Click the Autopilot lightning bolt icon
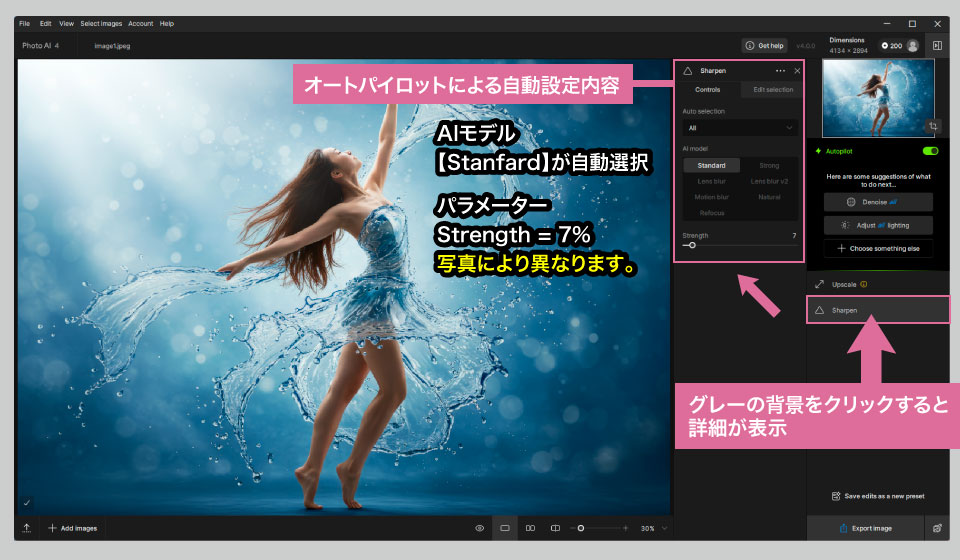 click(x=818, y=151)
